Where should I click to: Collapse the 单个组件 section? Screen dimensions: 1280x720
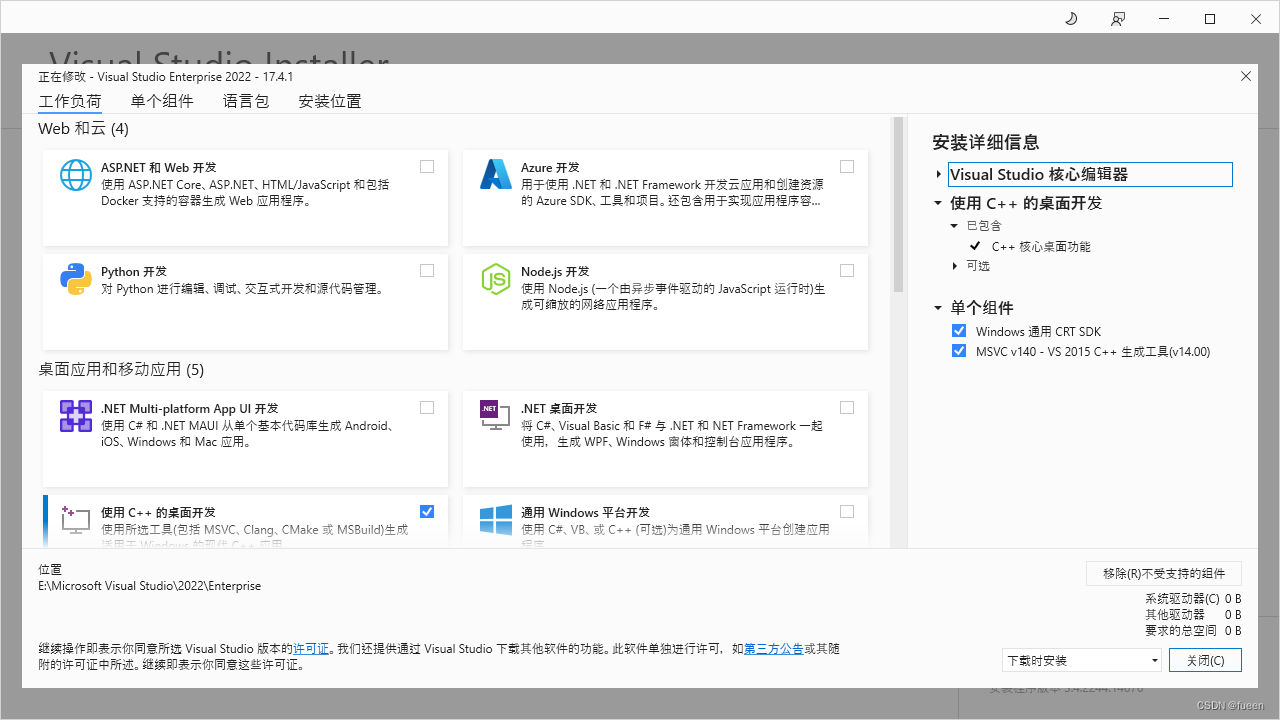click(x=938, y=308)
